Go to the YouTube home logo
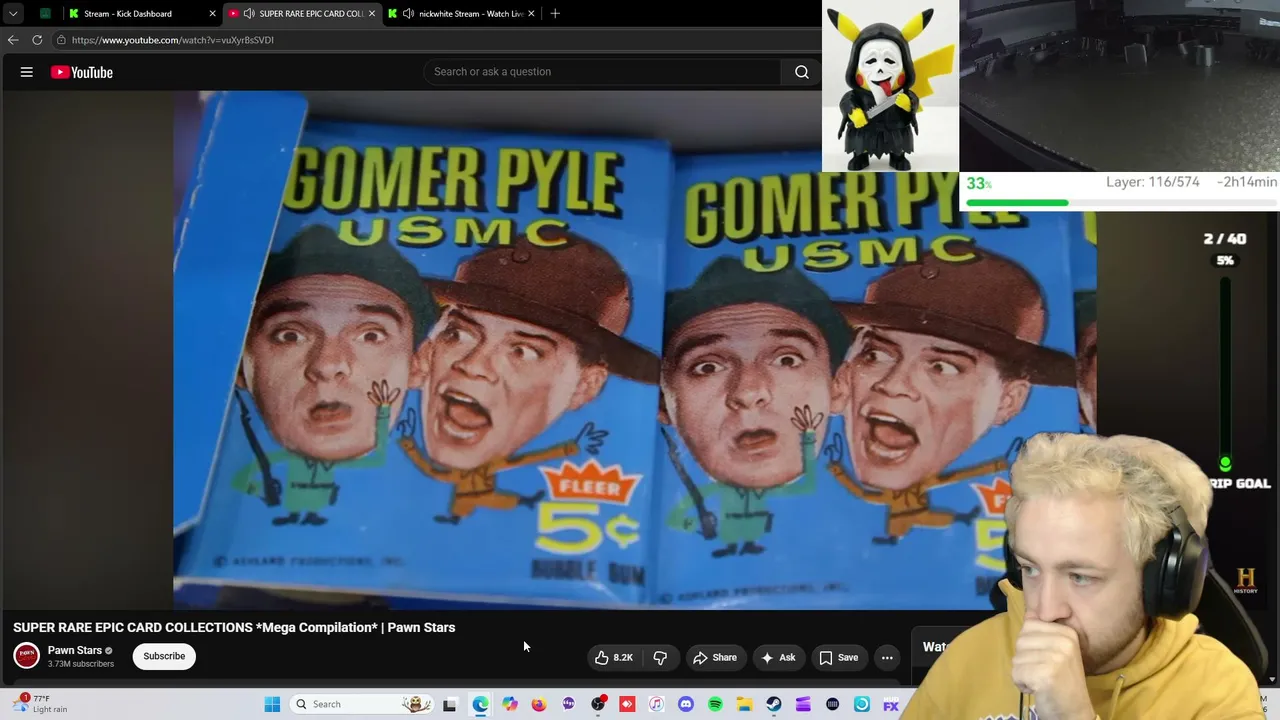1280x720 pixels. (82, 72)
